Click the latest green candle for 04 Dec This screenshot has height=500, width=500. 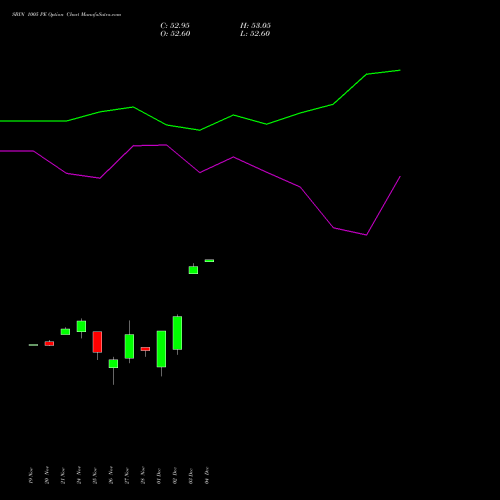coord(209,261)
